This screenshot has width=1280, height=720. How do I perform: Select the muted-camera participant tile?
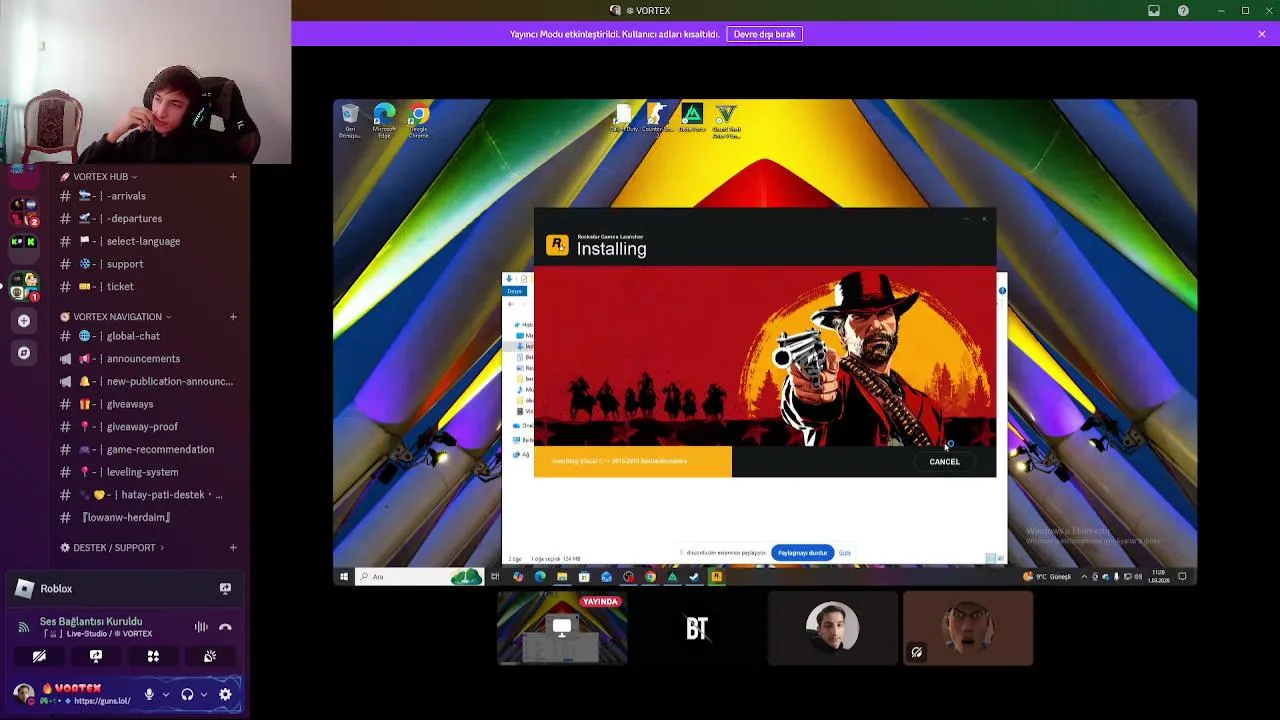pos(968,628)
